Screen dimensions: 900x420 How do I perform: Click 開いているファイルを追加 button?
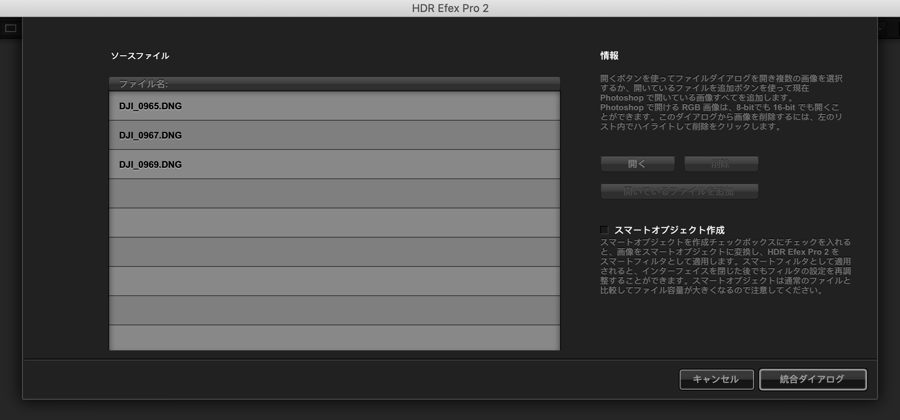pos(680,191)
